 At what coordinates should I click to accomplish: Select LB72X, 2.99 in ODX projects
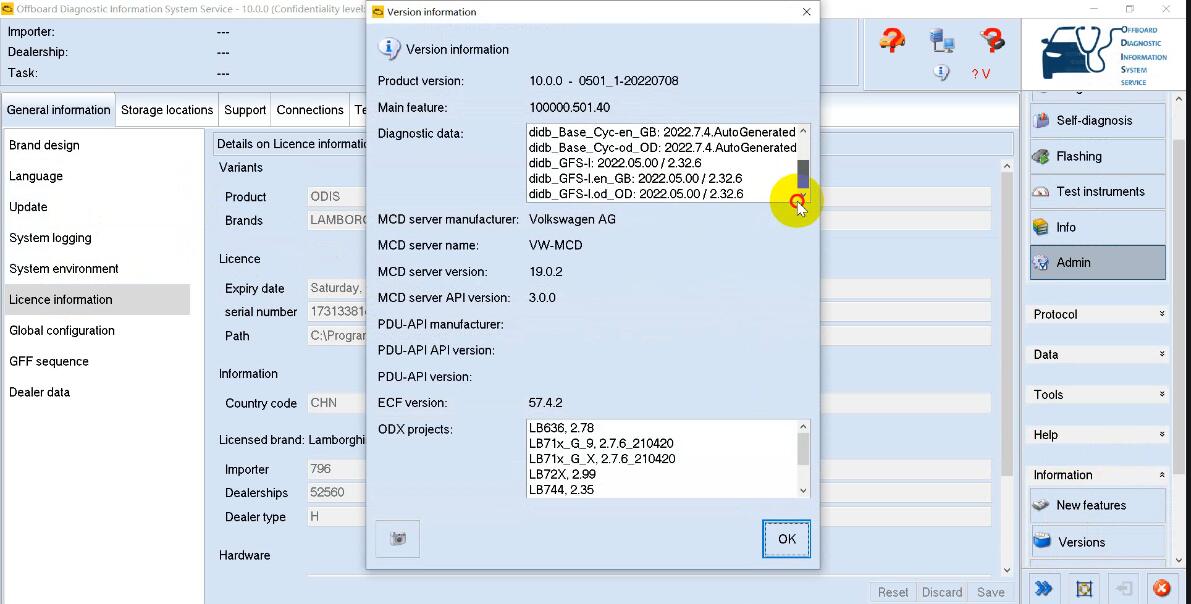click(x=562, y=474)
